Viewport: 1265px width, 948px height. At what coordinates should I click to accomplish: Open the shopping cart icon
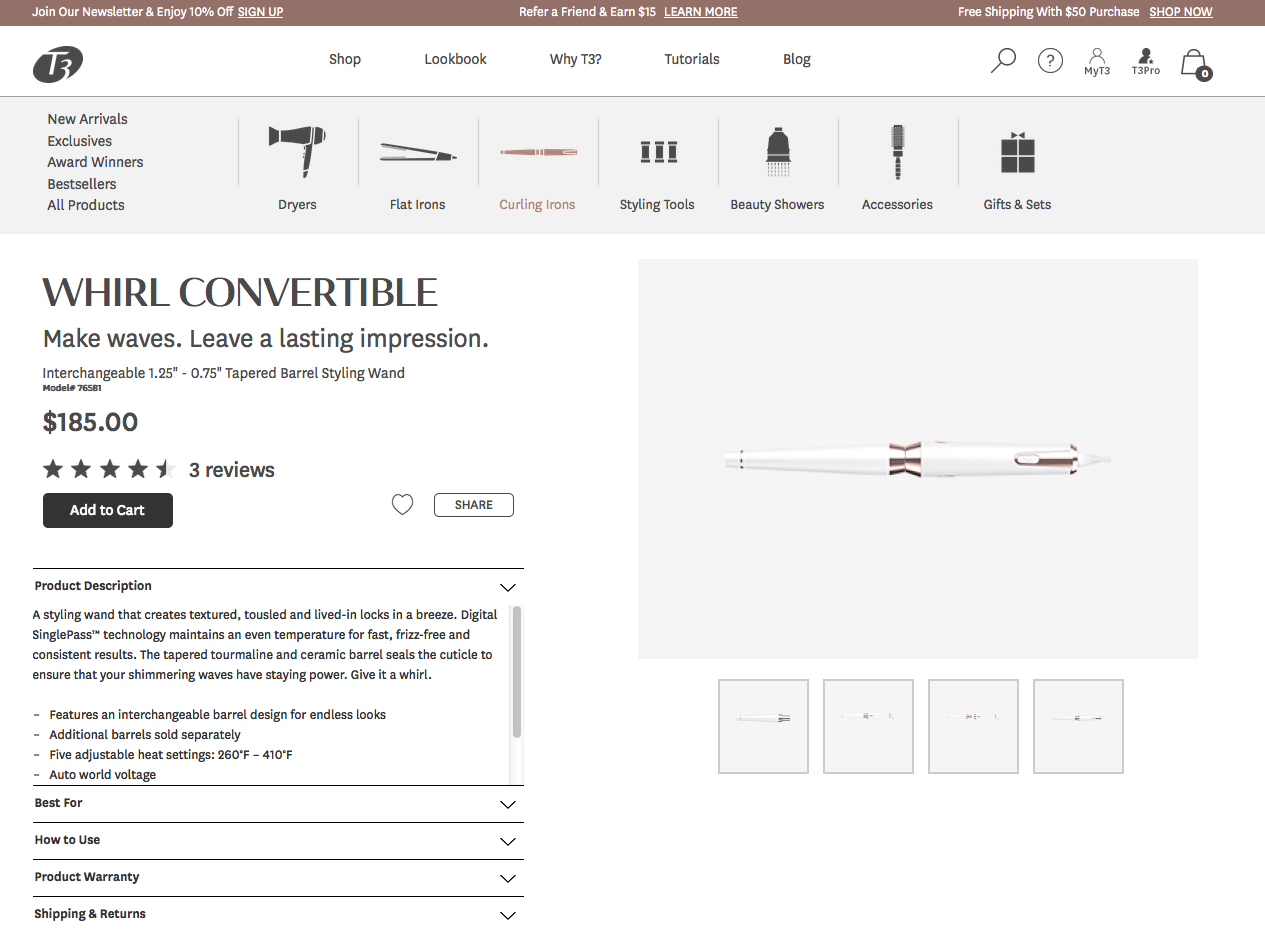[1195, 64]
